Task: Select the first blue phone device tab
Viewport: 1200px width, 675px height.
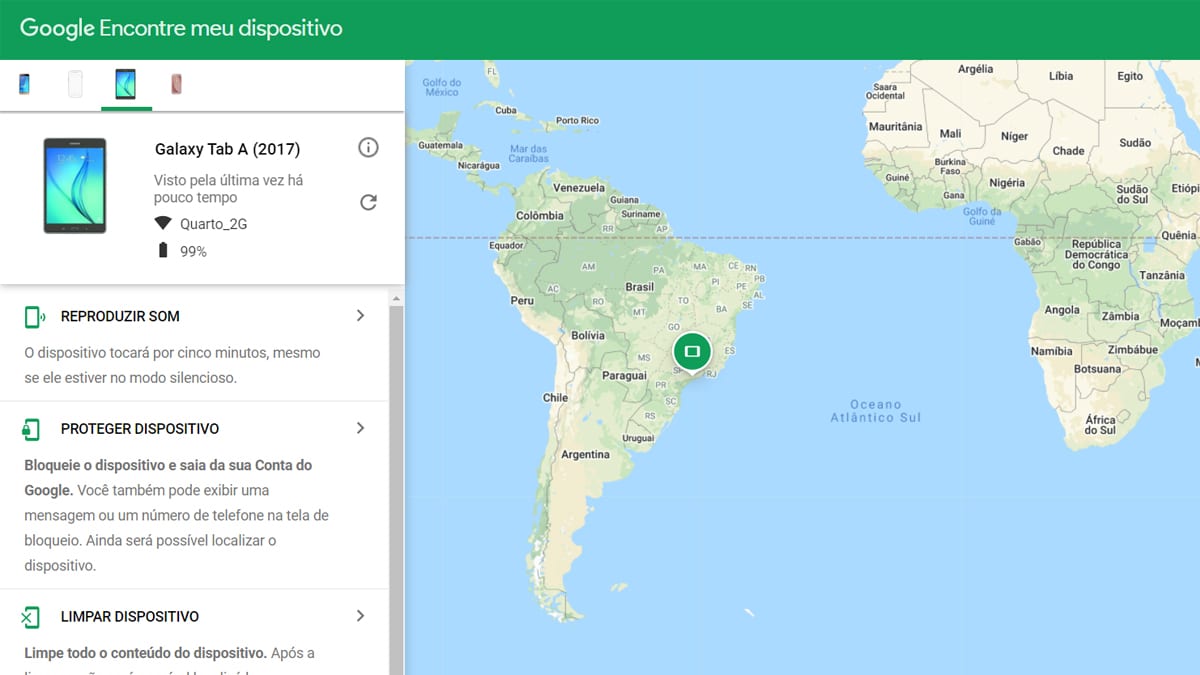Action: point(24,84)
